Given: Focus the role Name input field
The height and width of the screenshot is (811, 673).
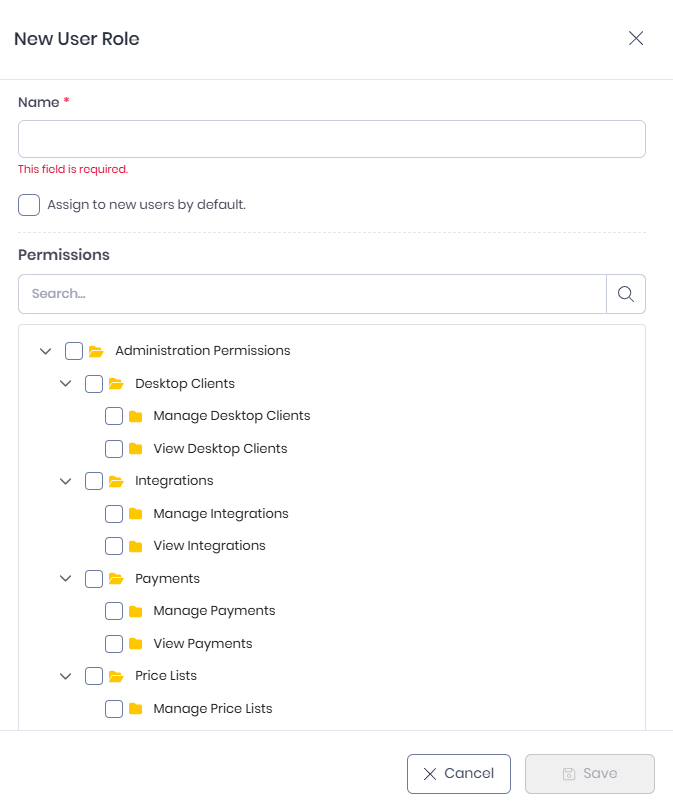Looking at the screenshot, I should [x=332, y=139].
